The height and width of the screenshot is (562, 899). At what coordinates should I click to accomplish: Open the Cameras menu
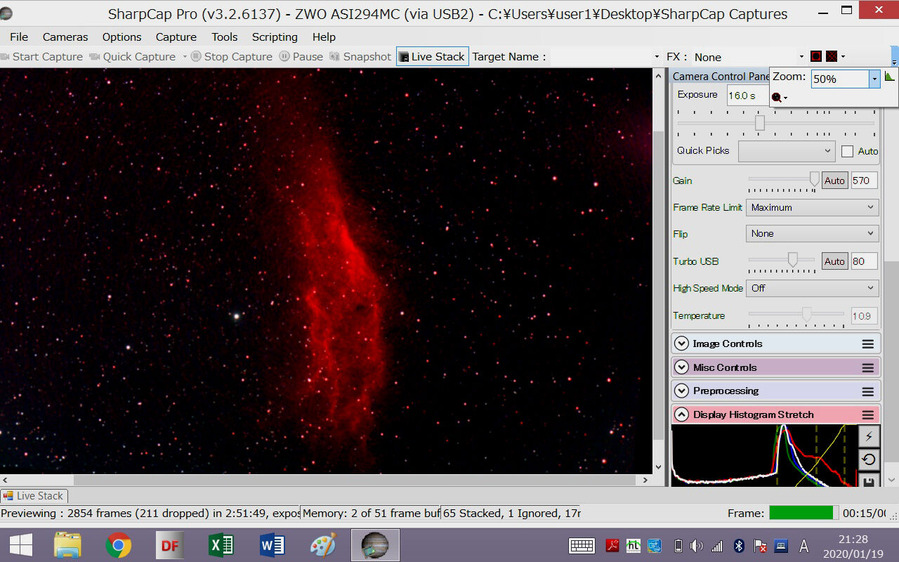click(x=65, y=37)
